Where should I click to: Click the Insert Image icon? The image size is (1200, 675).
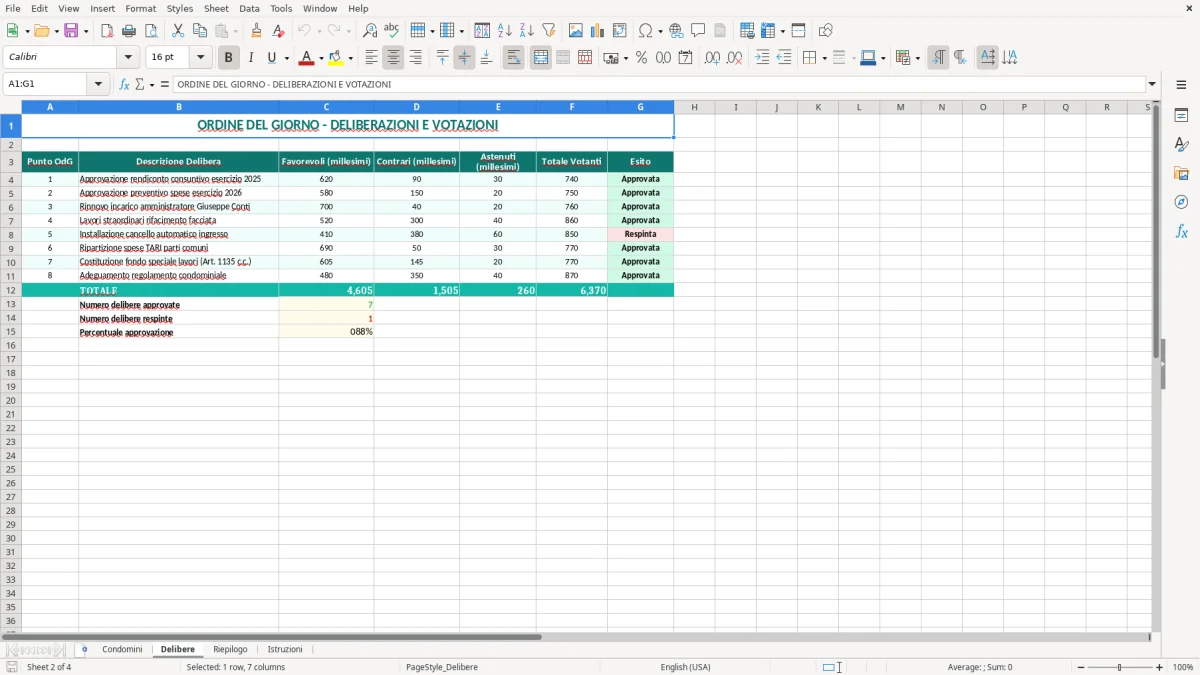[x=576, y=31]
